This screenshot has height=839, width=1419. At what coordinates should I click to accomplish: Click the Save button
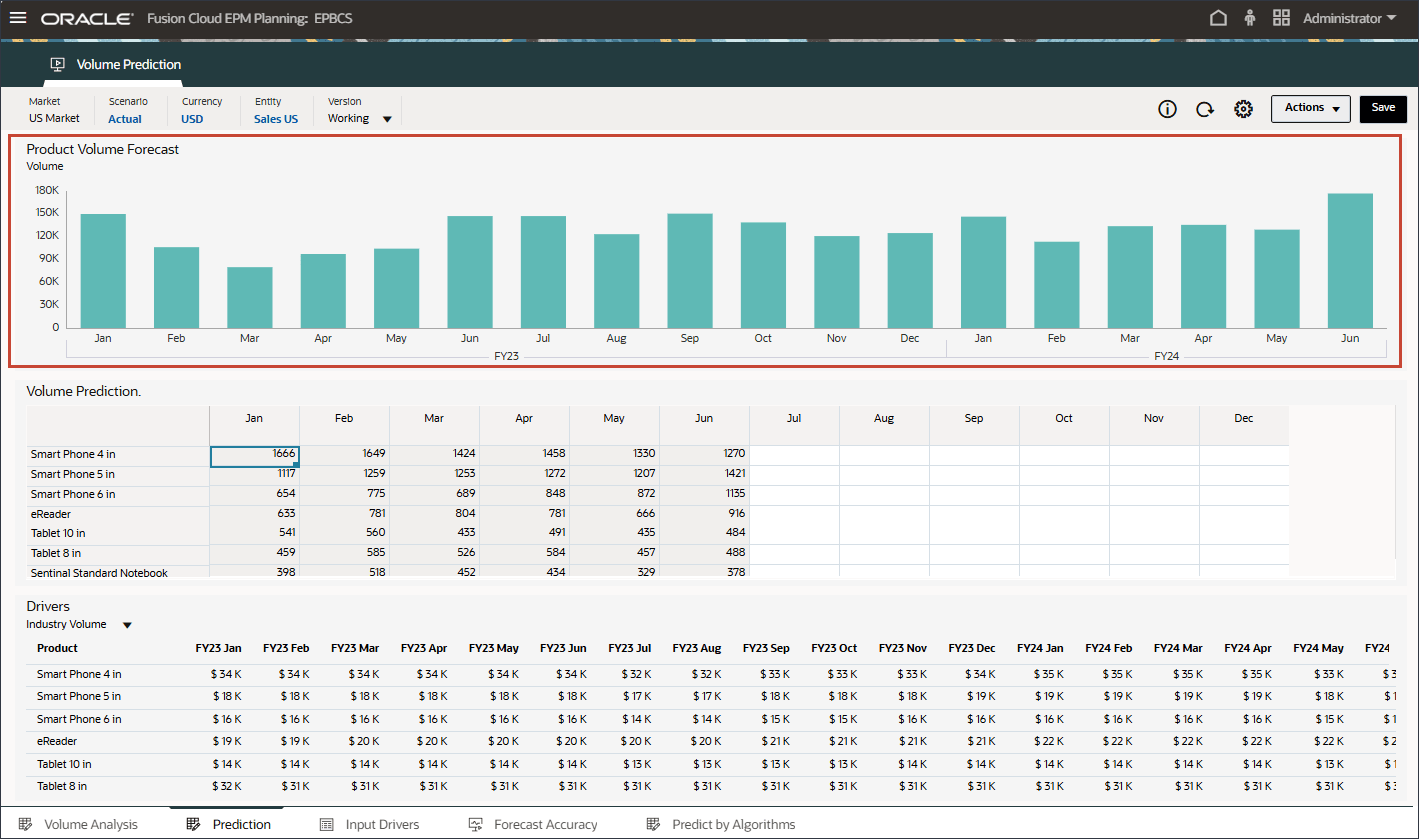tap(1383, 108)
